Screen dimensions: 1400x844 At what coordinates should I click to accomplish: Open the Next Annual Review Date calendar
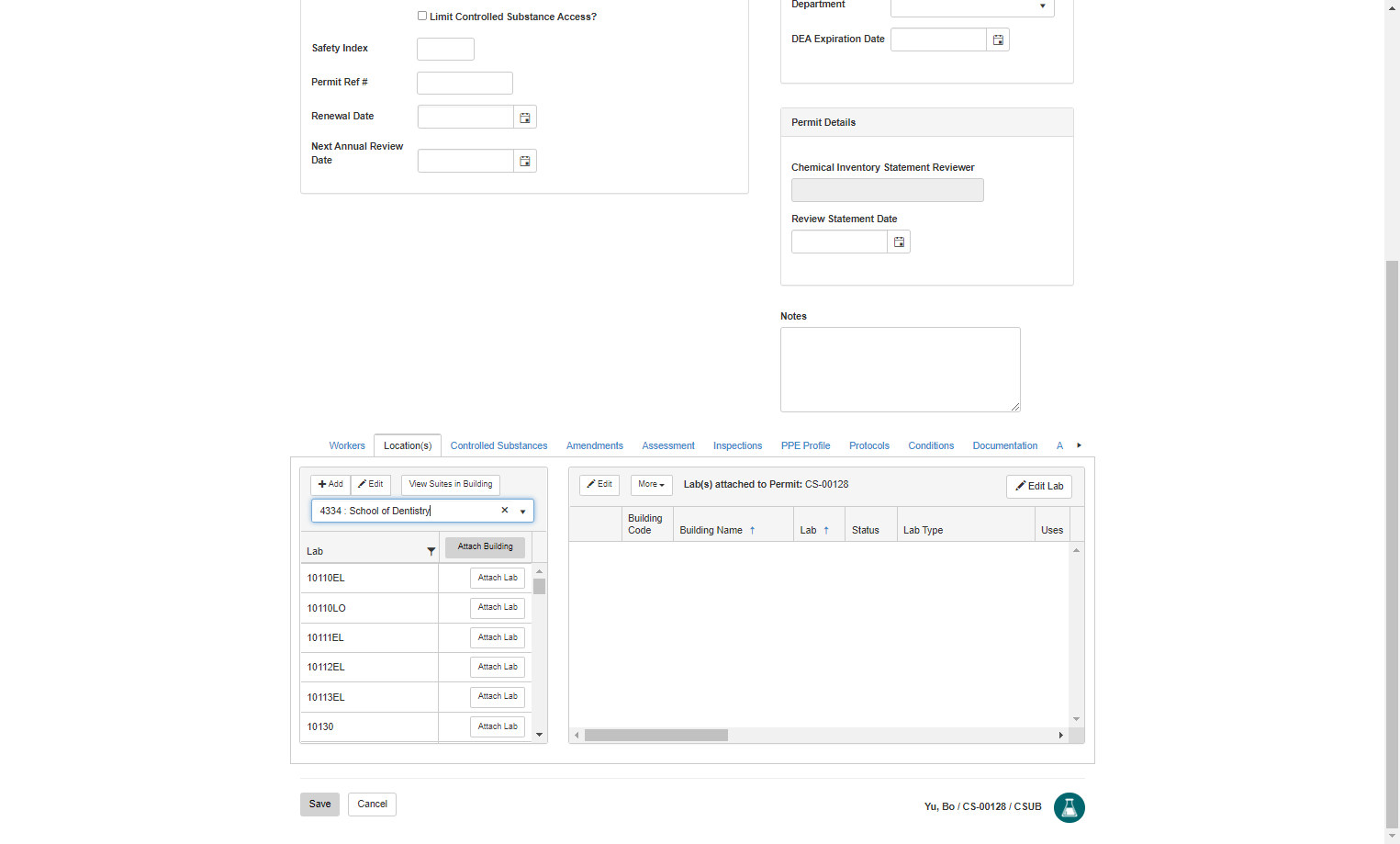[525, 162]
